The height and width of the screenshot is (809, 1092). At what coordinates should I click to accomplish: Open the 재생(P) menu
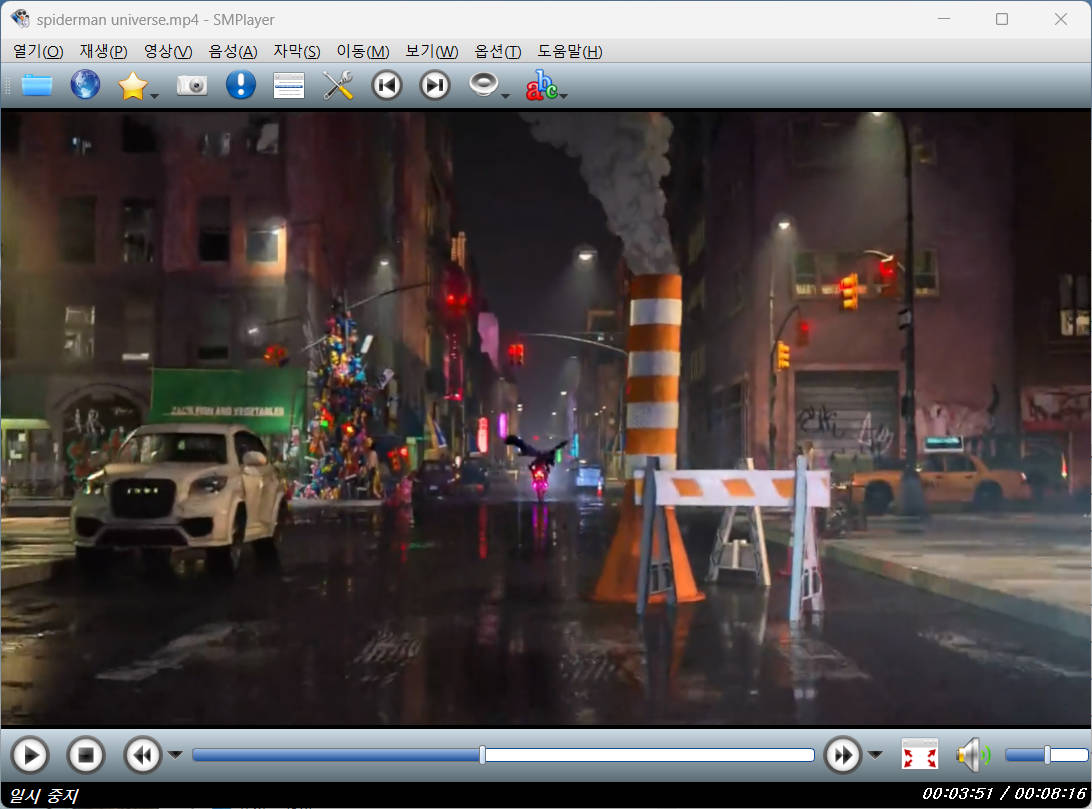(x=103, y=52)
